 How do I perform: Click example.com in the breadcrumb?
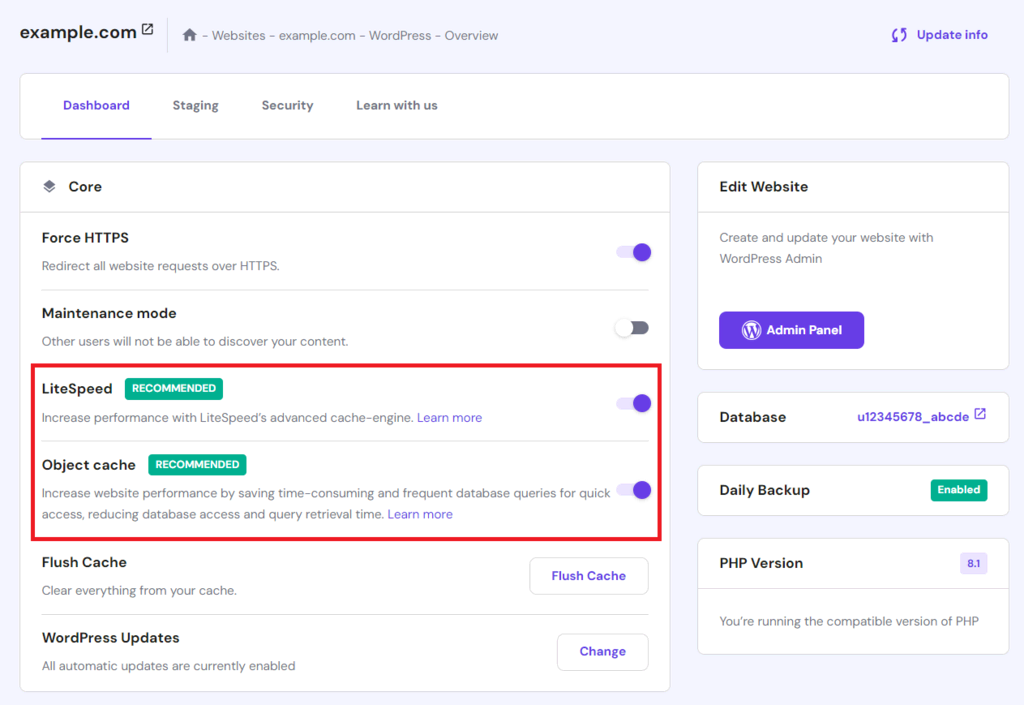317,36
